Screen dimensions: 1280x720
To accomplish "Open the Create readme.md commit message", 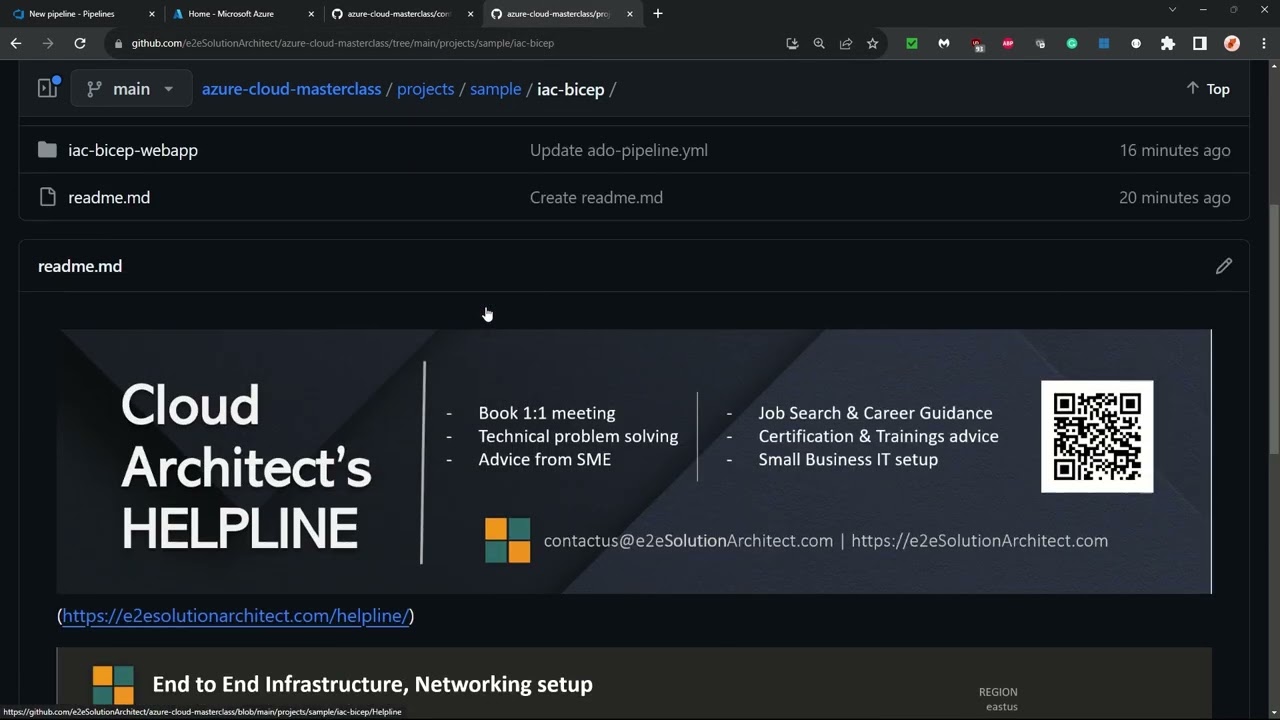I will pos(596,197).
